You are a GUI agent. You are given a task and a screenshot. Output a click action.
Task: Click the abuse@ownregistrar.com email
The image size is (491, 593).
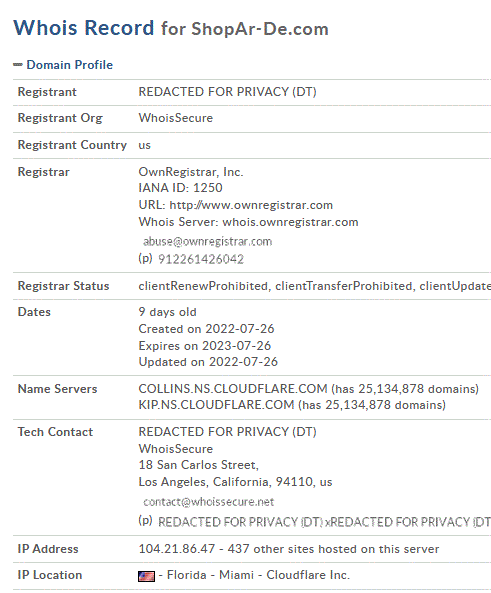[x=207, y=241]
